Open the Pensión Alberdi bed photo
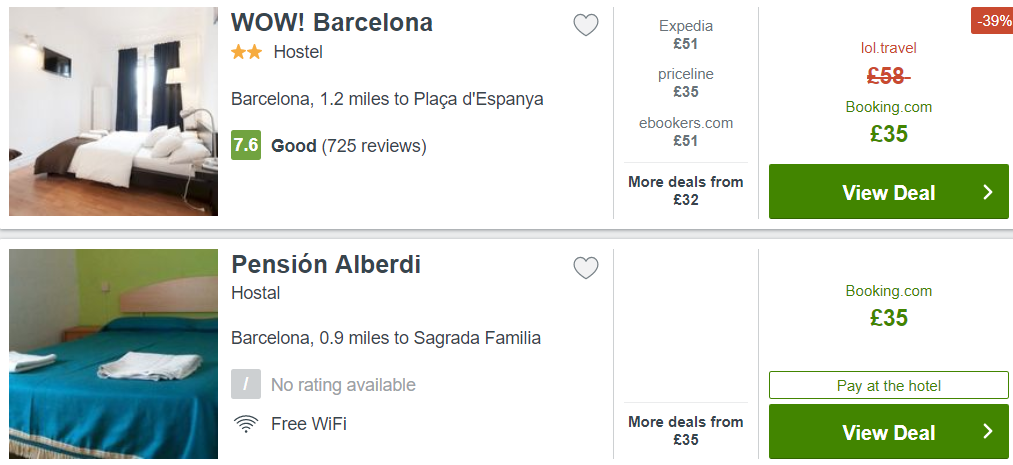The width and height of the screenshot is (1013, 465). pos(113,354)
